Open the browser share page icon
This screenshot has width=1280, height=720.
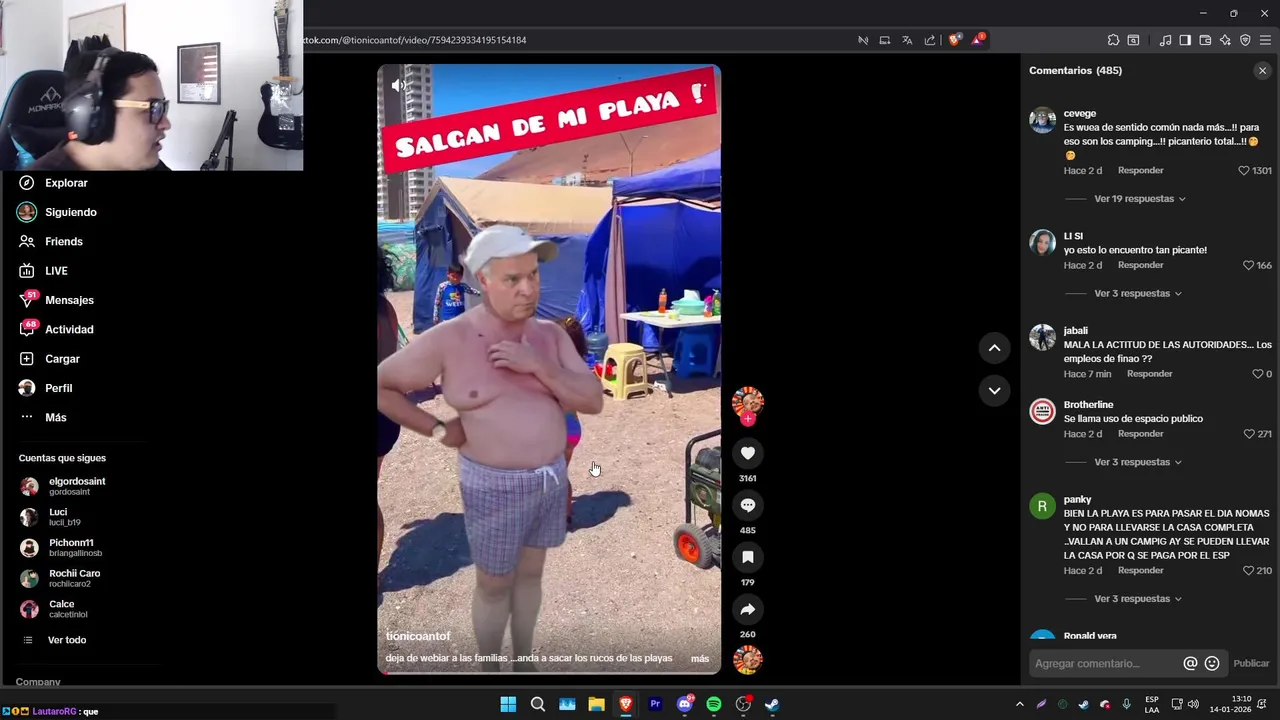[x=930, y=40]
